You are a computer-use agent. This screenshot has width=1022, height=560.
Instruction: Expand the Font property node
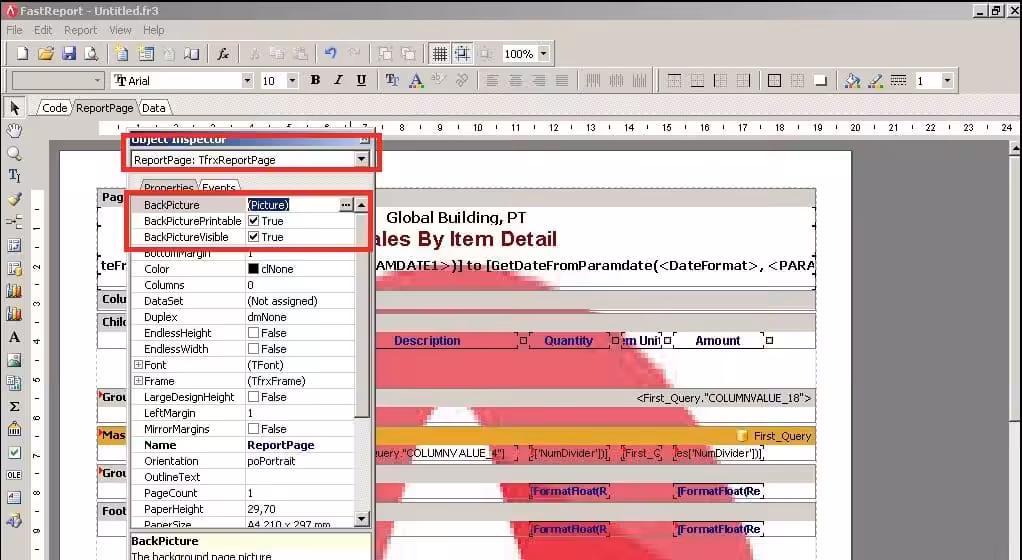click(138, 364)
